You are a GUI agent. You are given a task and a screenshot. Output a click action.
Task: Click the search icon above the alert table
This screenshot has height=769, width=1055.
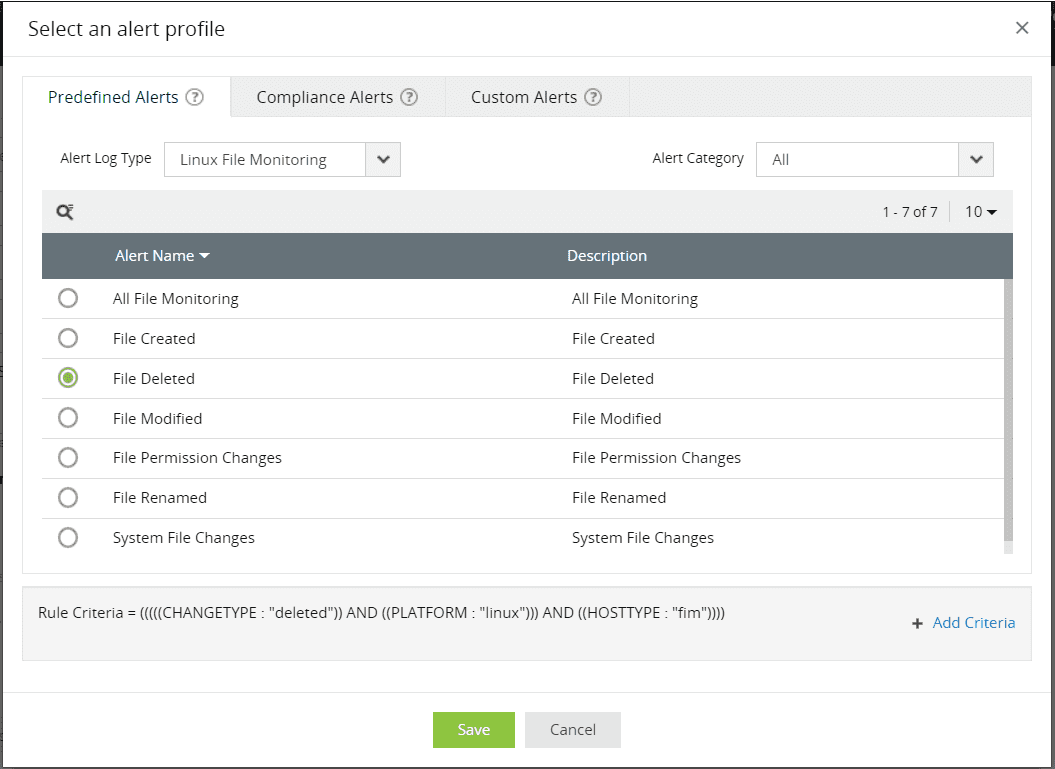(x=65, y=212)
